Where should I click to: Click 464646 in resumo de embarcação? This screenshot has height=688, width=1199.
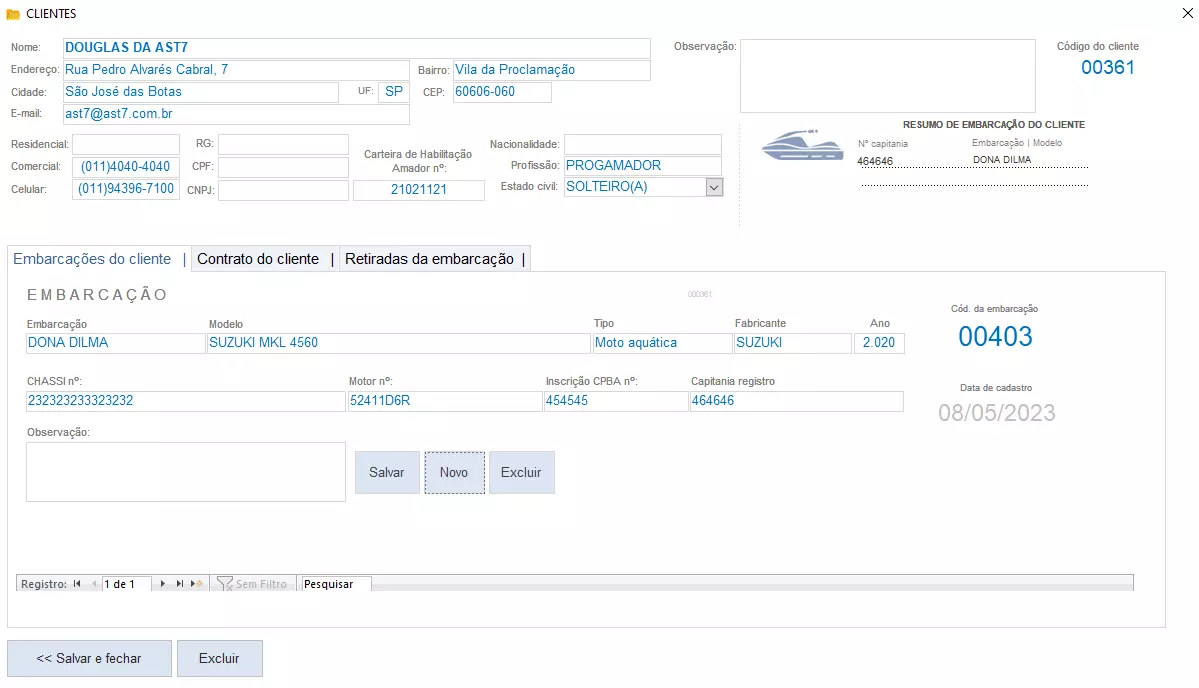875,161
